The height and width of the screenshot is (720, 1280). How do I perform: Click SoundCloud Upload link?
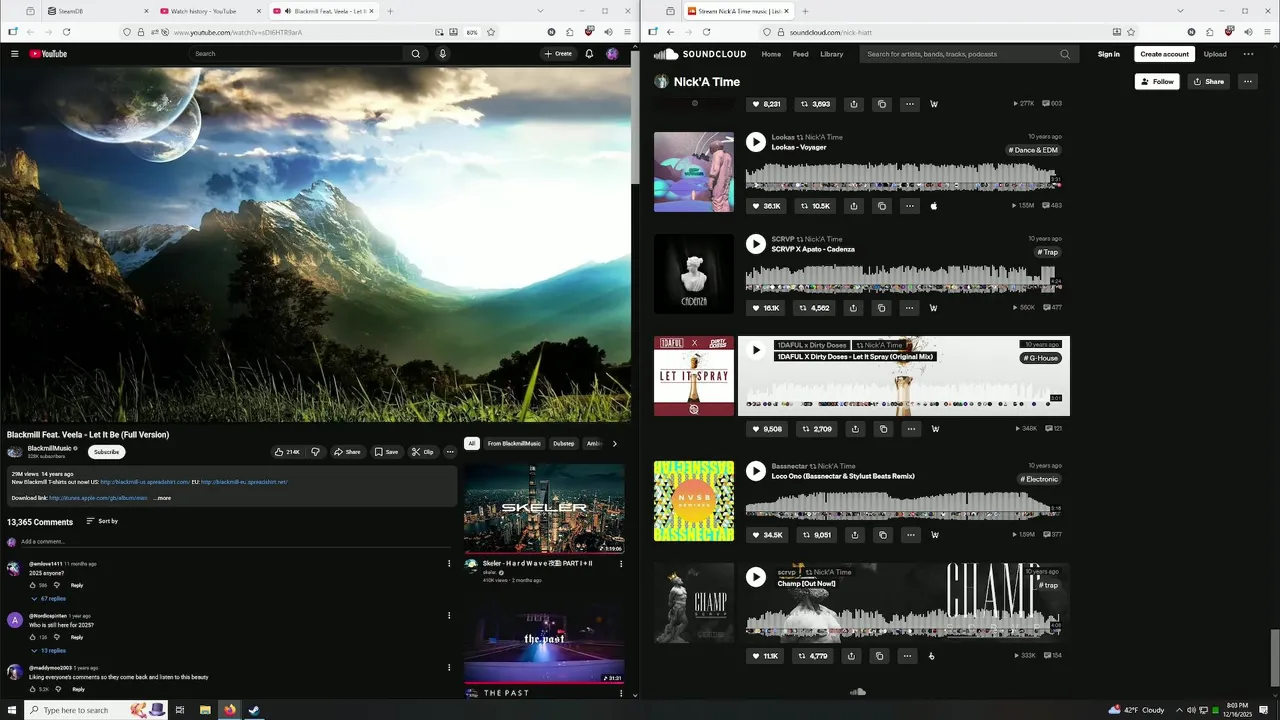coord(1215,54)
